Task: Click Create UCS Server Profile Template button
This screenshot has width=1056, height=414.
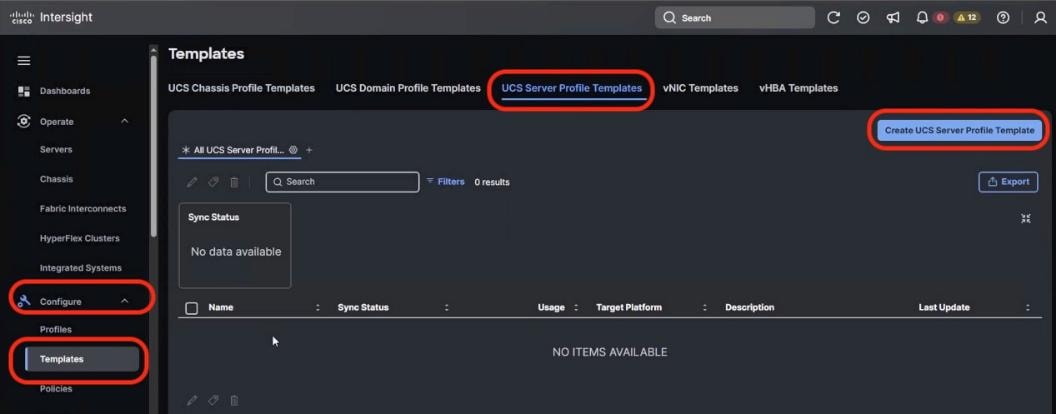Action: tap(959, 131)
